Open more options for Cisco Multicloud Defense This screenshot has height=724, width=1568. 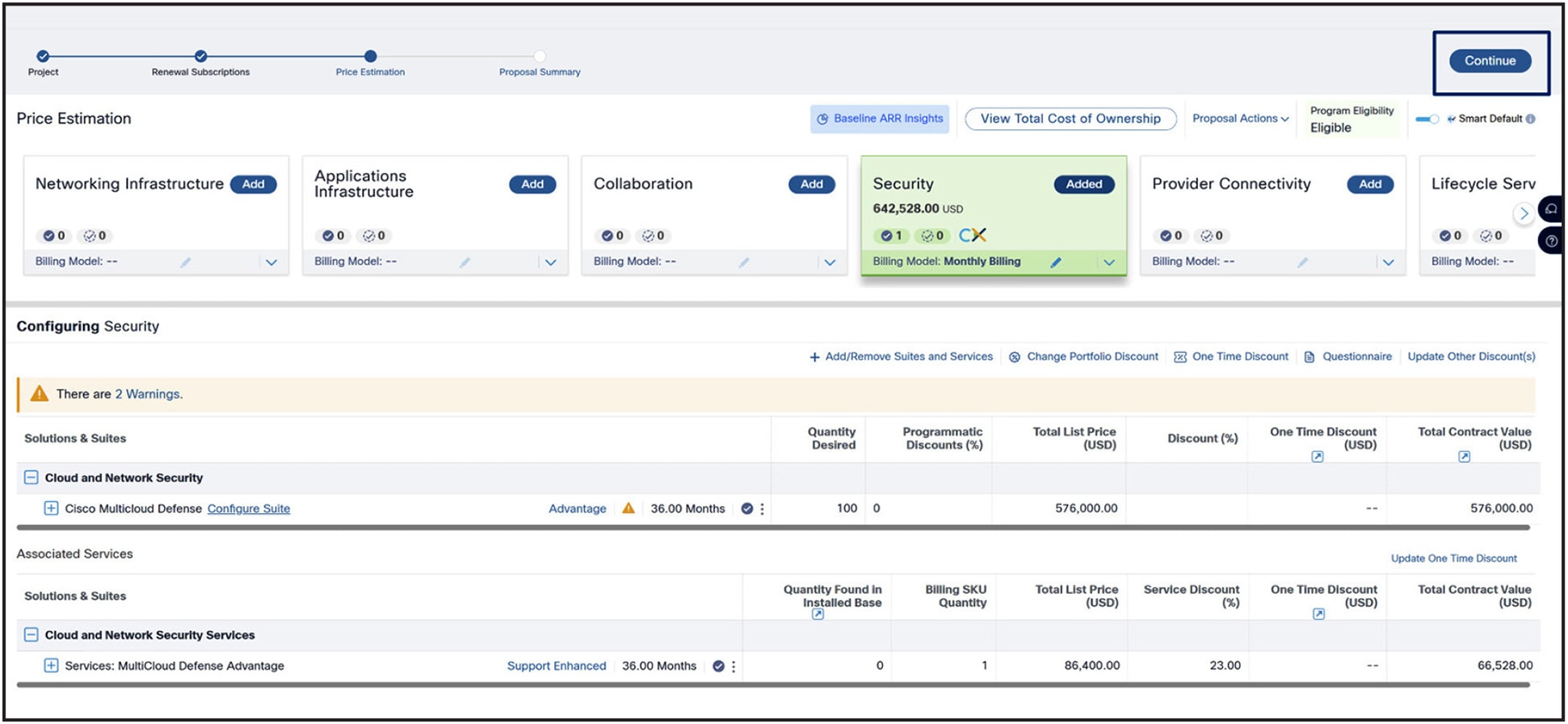[x=762, y=509]
